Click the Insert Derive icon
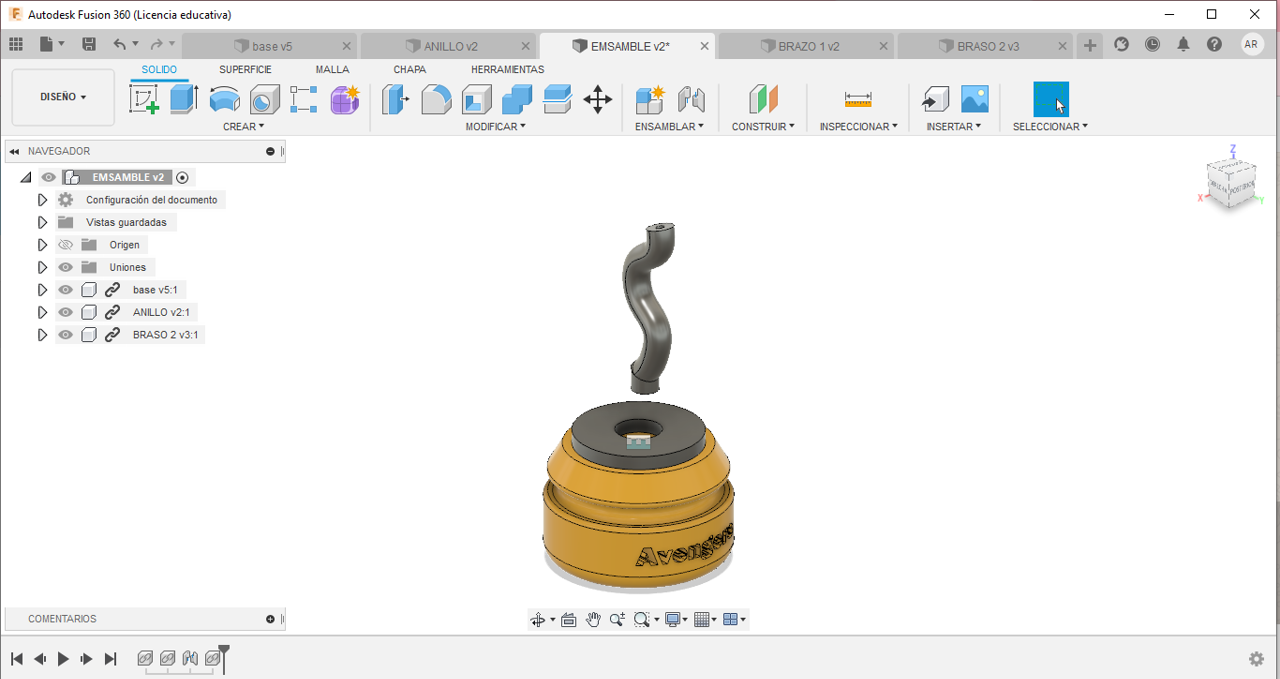1280x679 pixels. tap(934, 99)
